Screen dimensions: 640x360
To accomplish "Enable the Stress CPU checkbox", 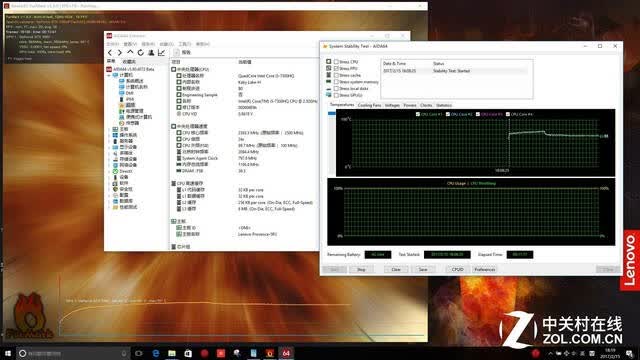I will [x=336, y=62].
